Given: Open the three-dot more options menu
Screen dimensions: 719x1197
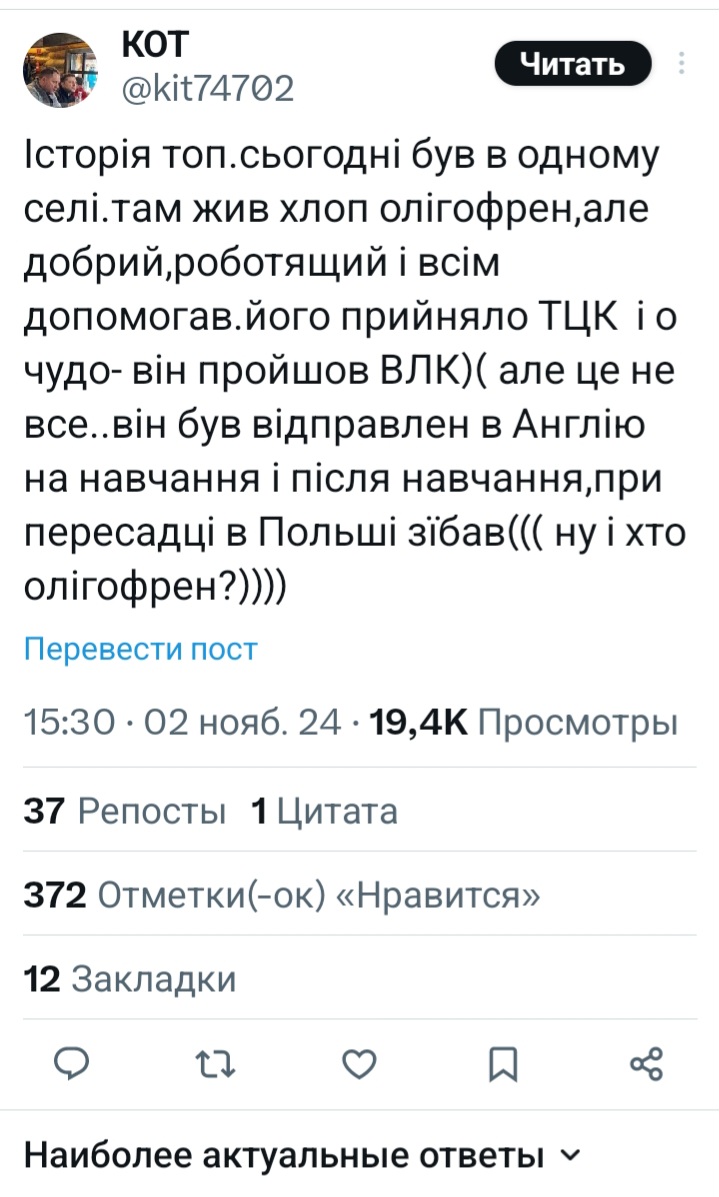Looking at the screenshot, I should [682, 65].
